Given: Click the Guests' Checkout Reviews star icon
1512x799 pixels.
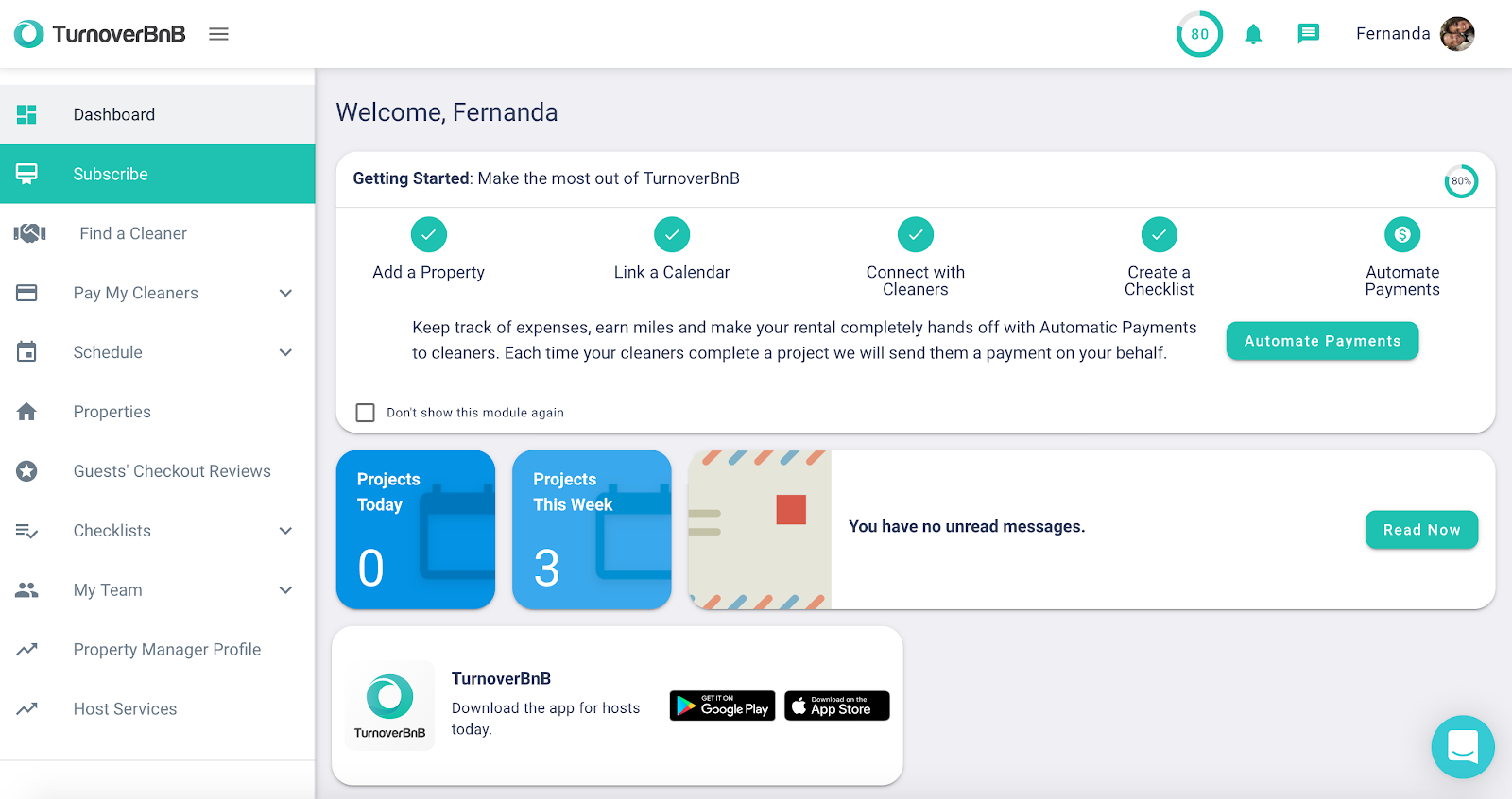Looking at the screenshot, I should point(26,471).
